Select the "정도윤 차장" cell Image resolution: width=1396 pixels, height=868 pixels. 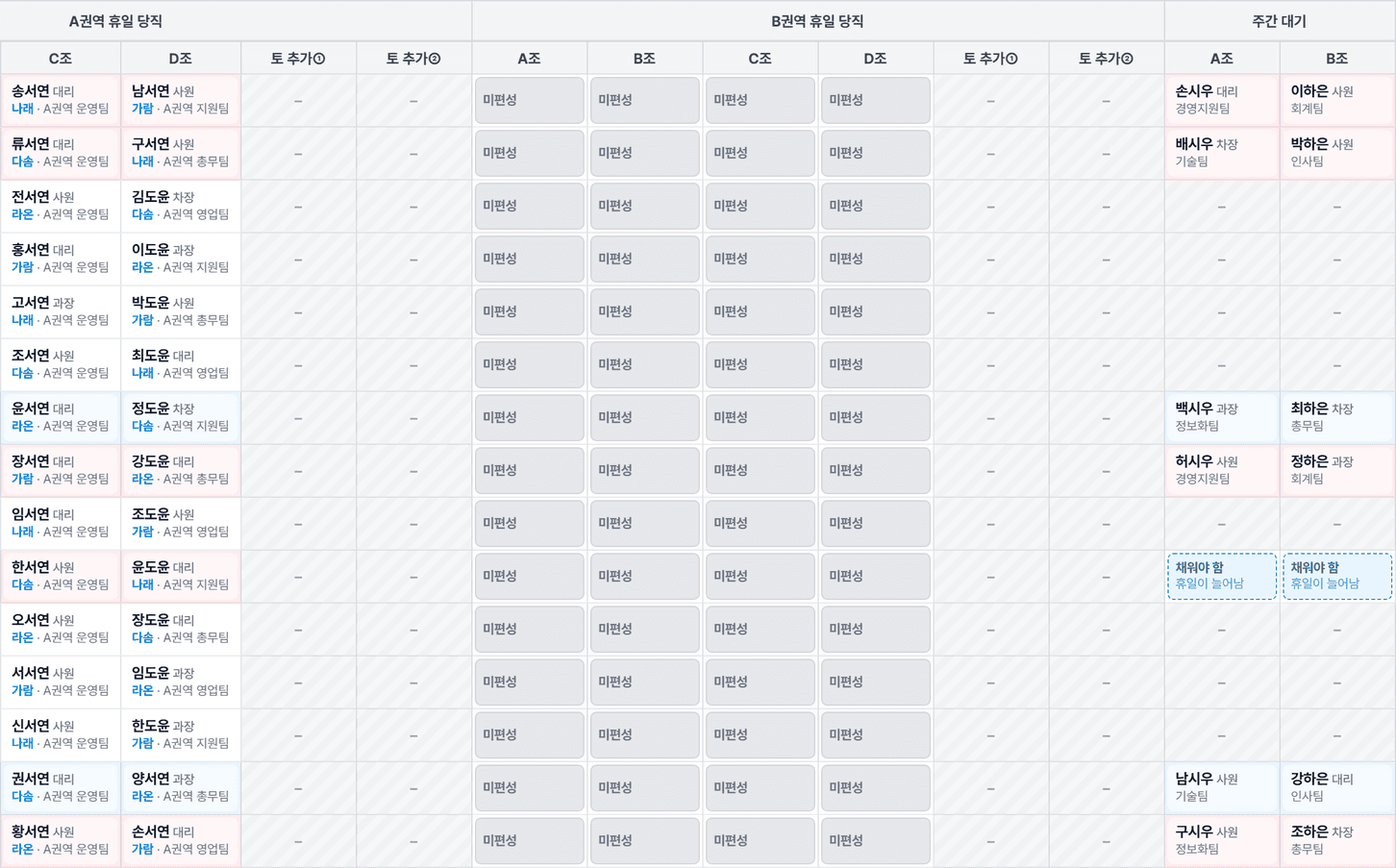(181, 417)
